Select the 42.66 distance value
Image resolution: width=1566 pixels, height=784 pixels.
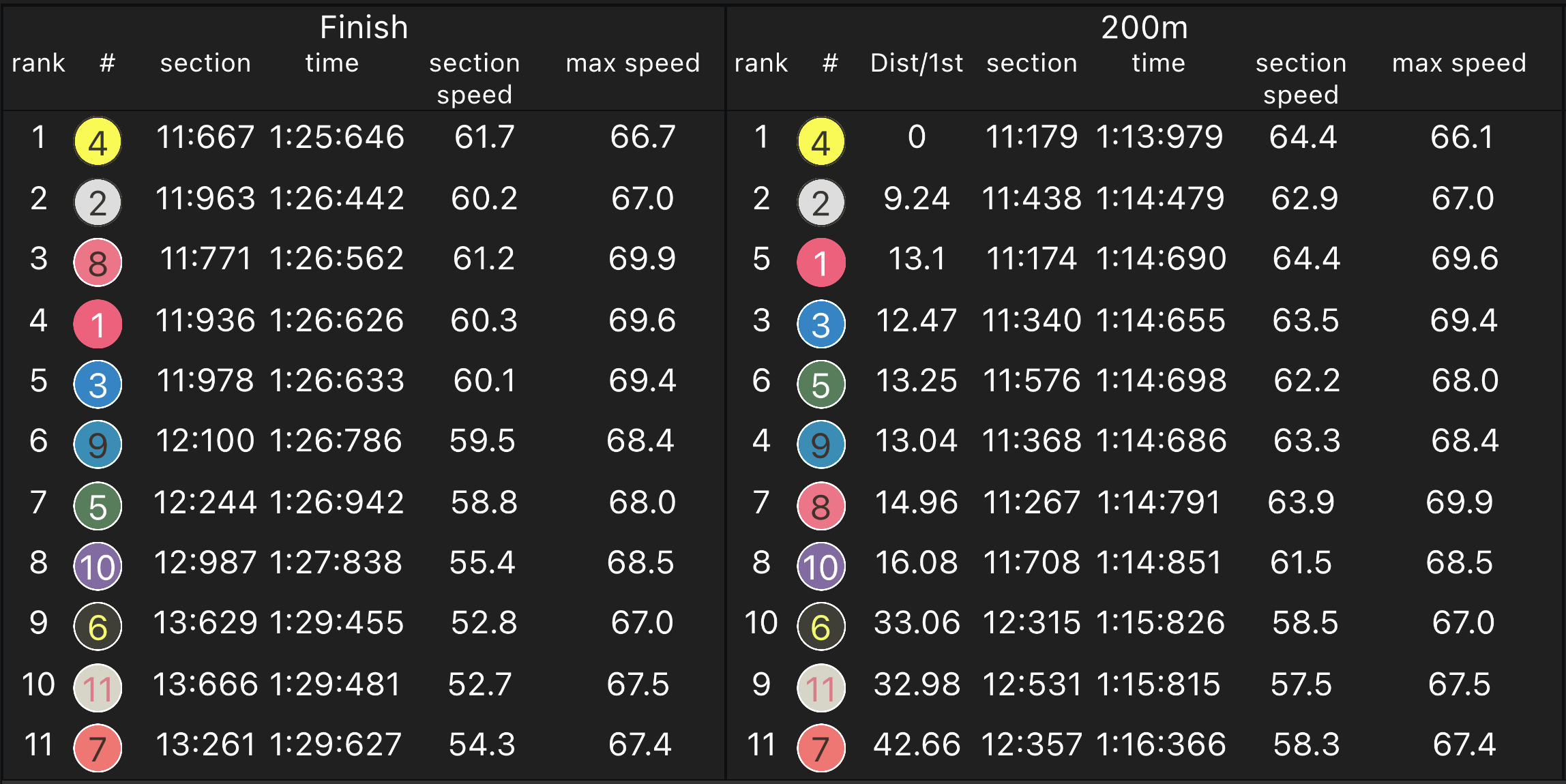tap(916, 744)
